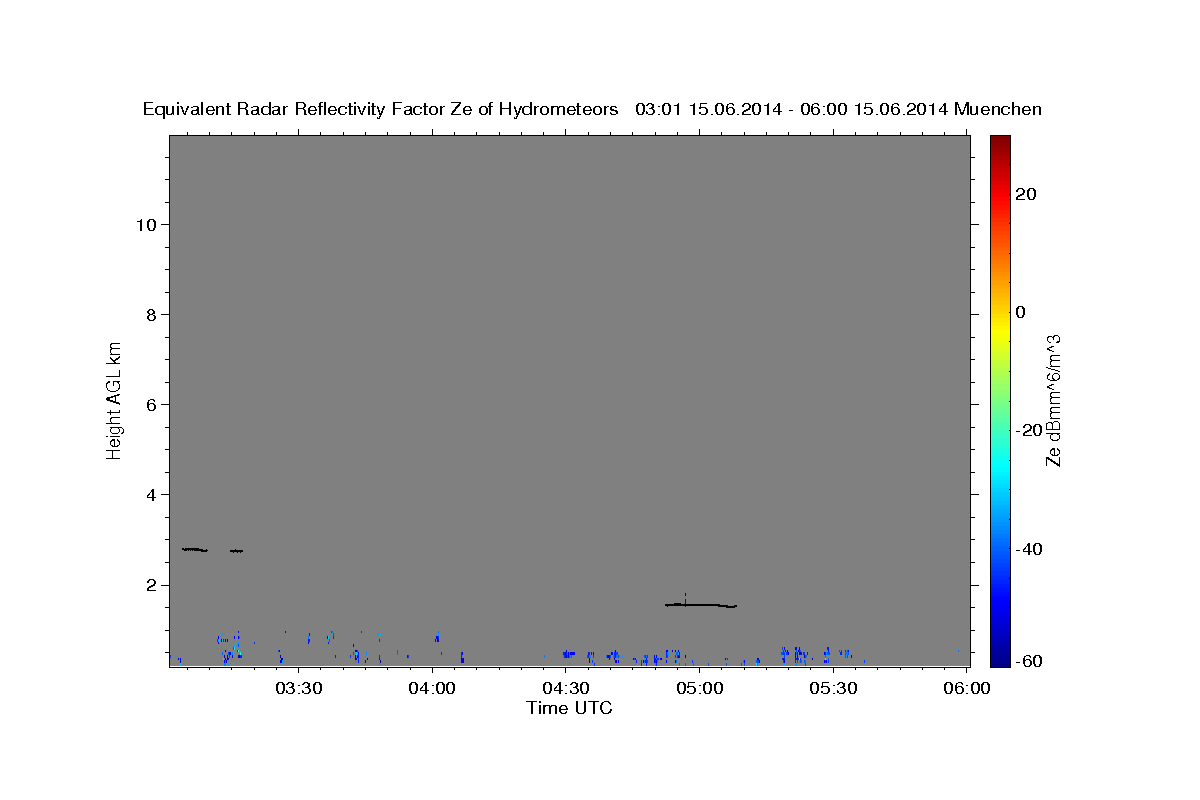Click the colorbar value -20
Viewport: 1200px width, 800px height.
tap(1029, 430)
